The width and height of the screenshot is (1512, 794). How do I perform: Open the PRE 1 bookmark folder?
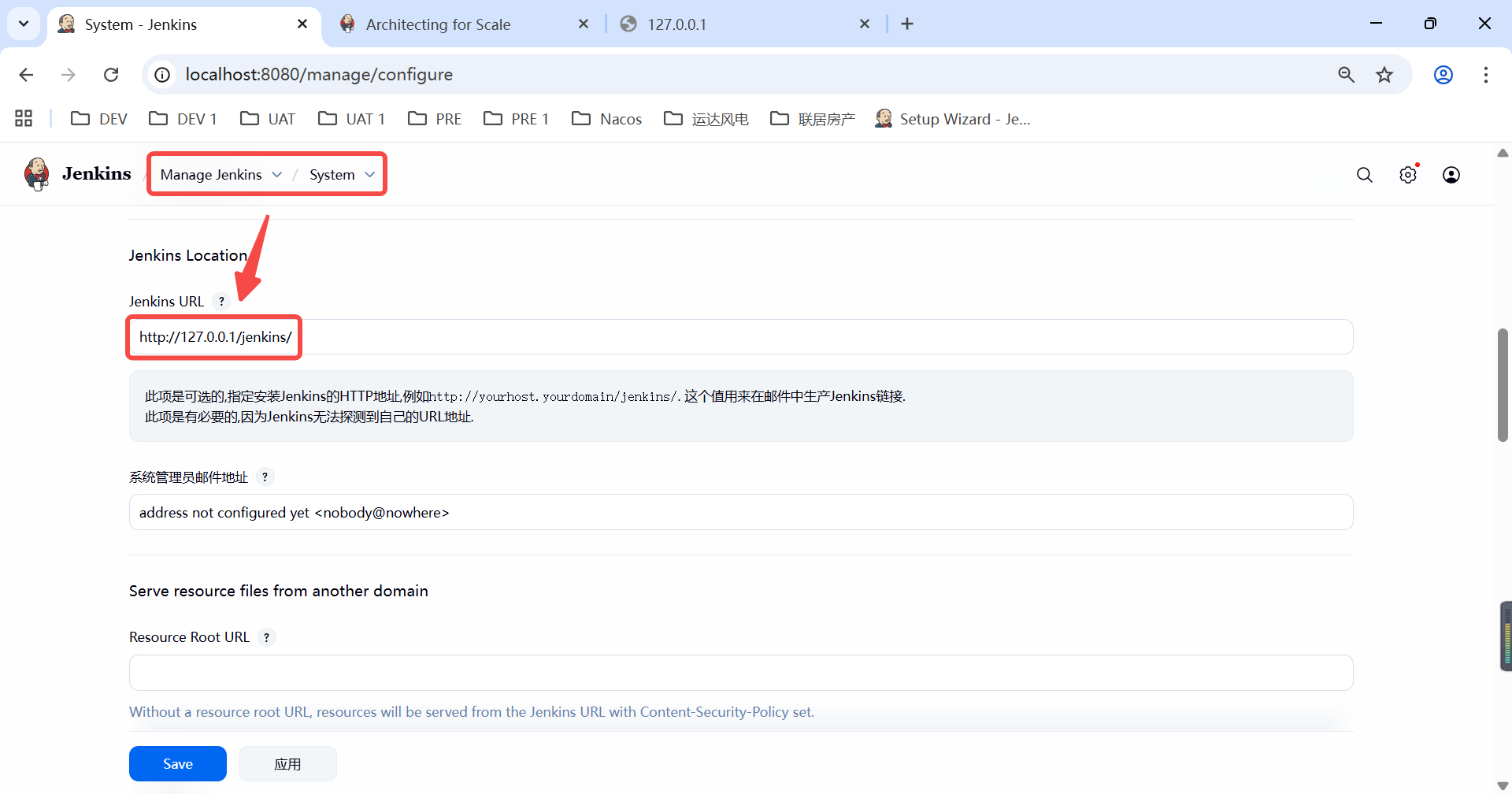pyautogui.click(x=517, y=119)
